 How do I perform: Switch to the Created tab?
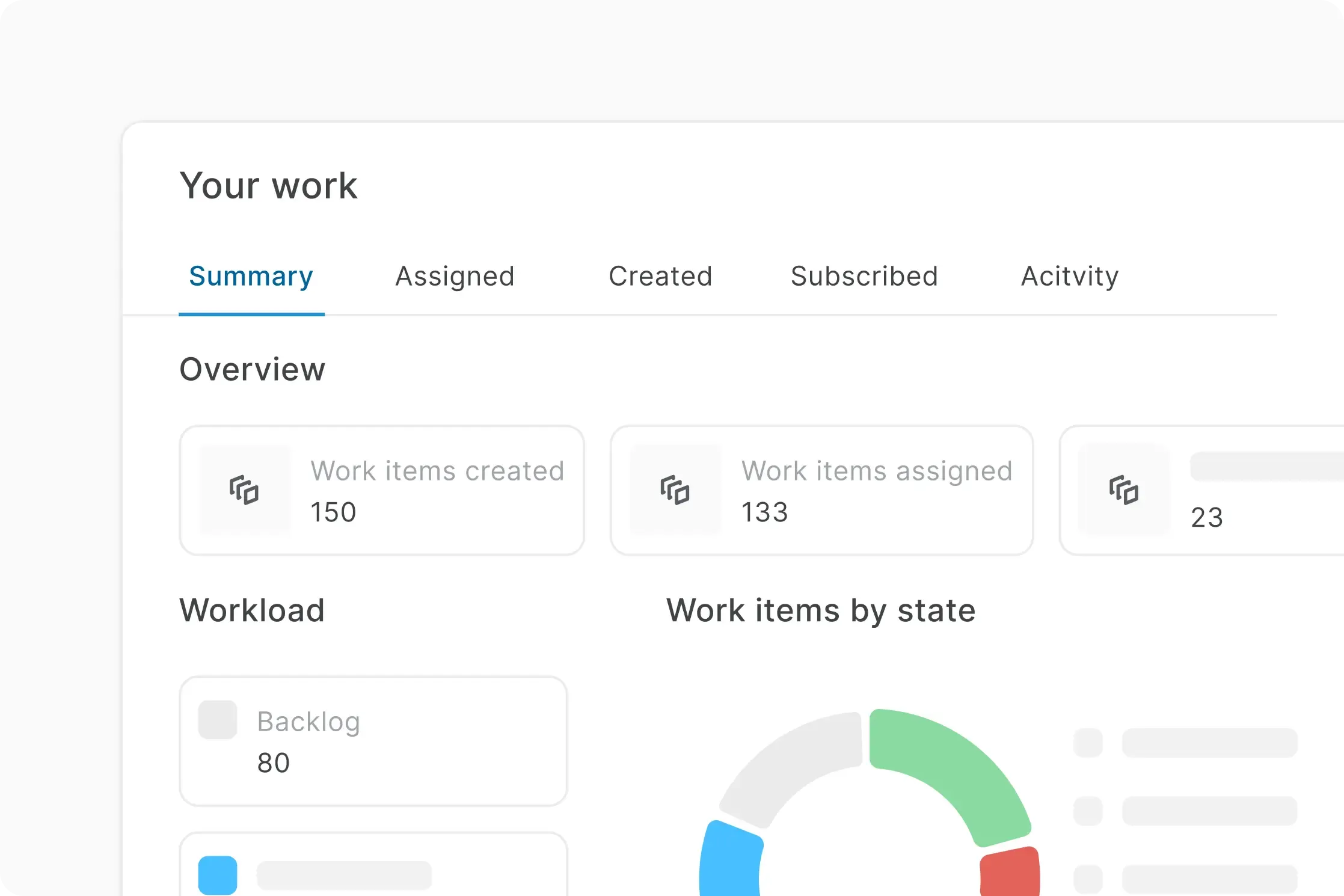(x=660, y=277)
